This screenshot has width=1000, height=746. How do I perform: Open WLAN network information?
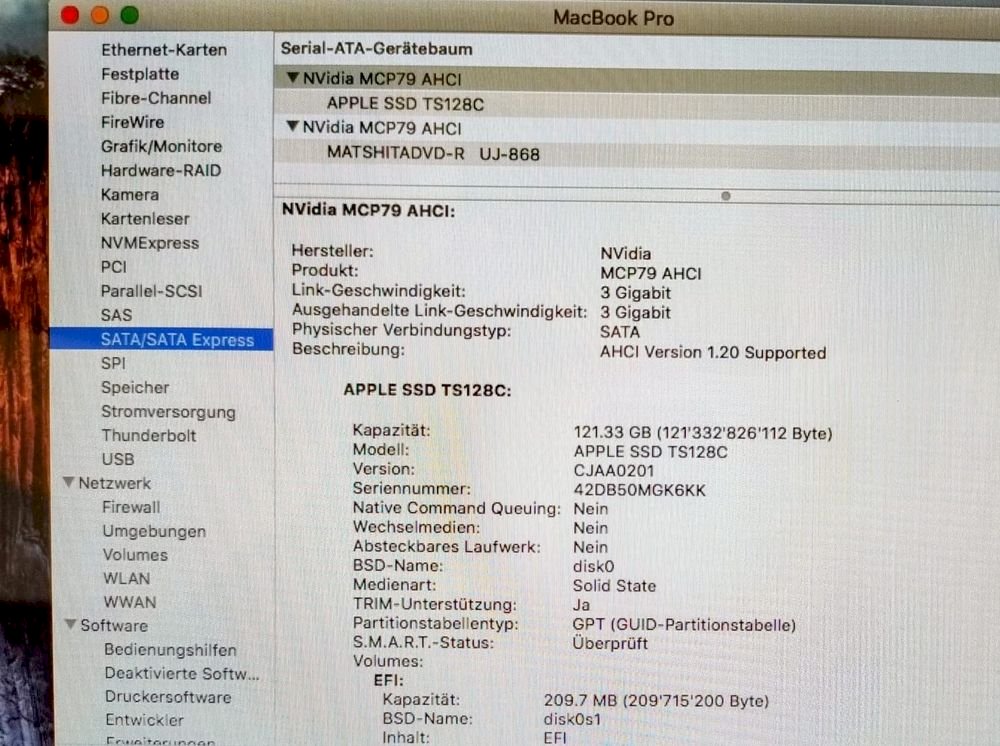pyautogui.click(x=126, y=579)
